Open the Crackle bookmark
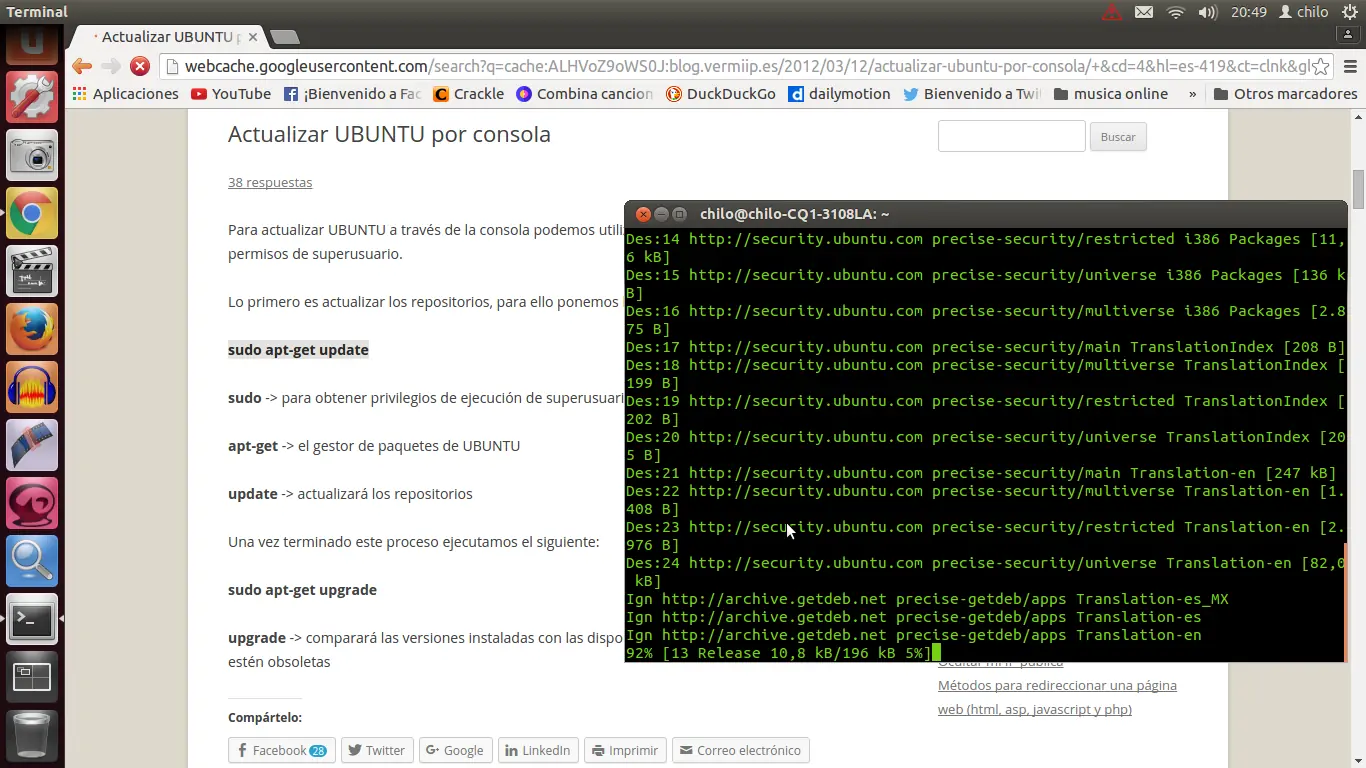Image resolution: width=1366 pixels, height=768 pixels. pos(469,94)
